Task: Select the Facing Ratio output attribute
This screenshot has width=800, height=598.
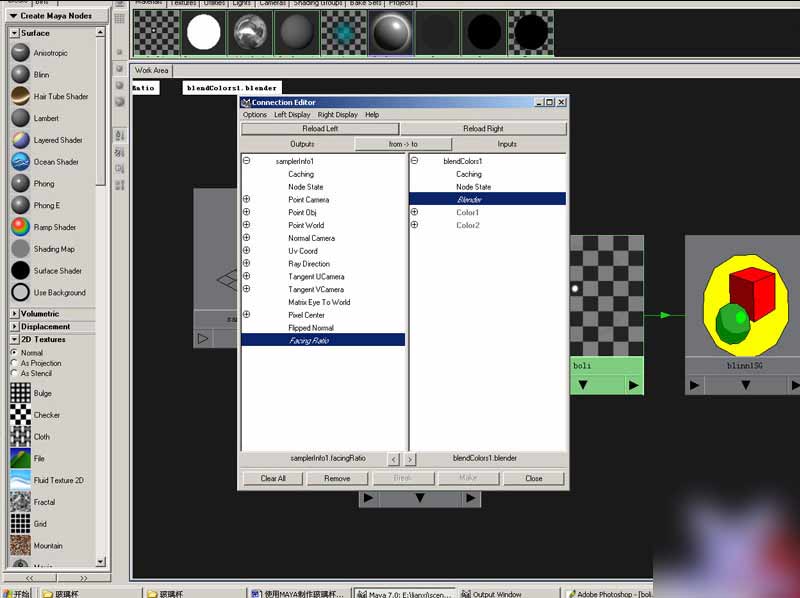Action: point(323,340)
